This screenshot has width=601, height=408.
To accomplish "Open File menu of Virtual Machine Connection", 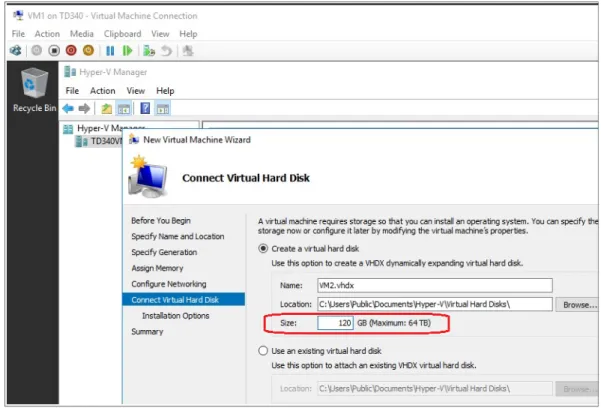I will point(18,34).
